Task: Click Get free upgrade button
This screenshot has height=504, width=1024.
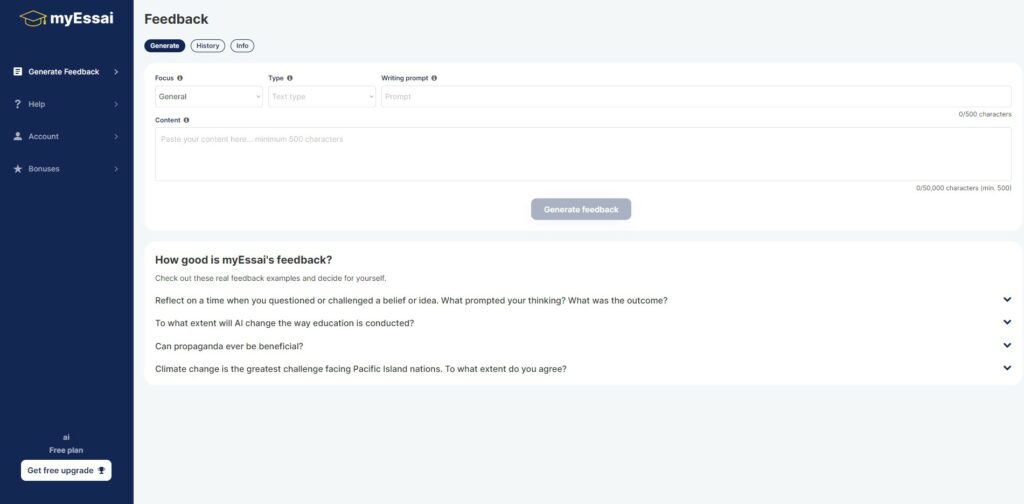Action: [x=66, y=470]
